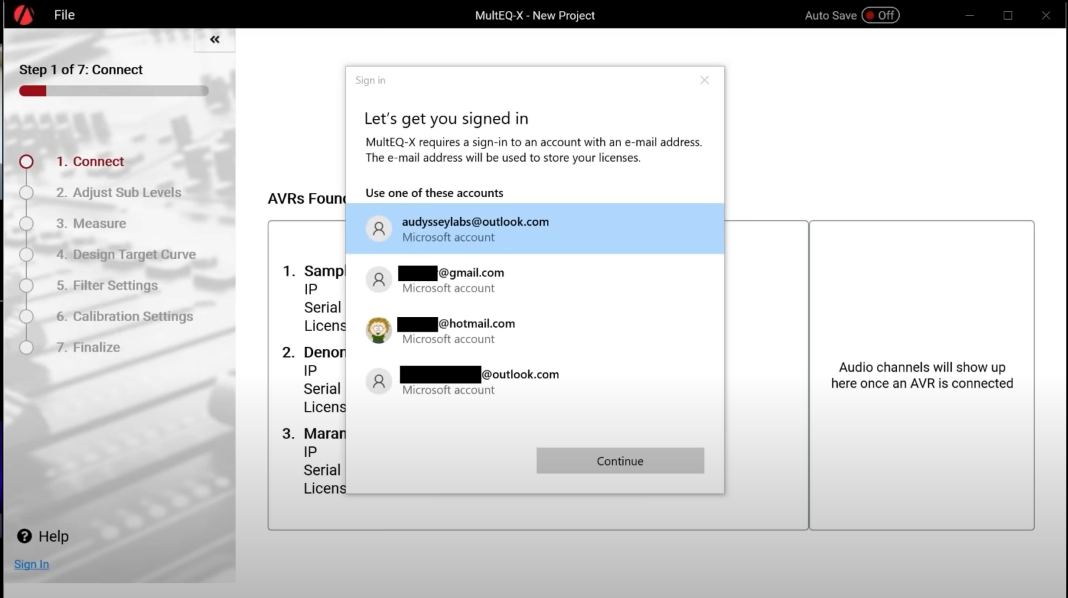
Task: Click the hotmail.com account avatar picture
Action: coord(379,331)
